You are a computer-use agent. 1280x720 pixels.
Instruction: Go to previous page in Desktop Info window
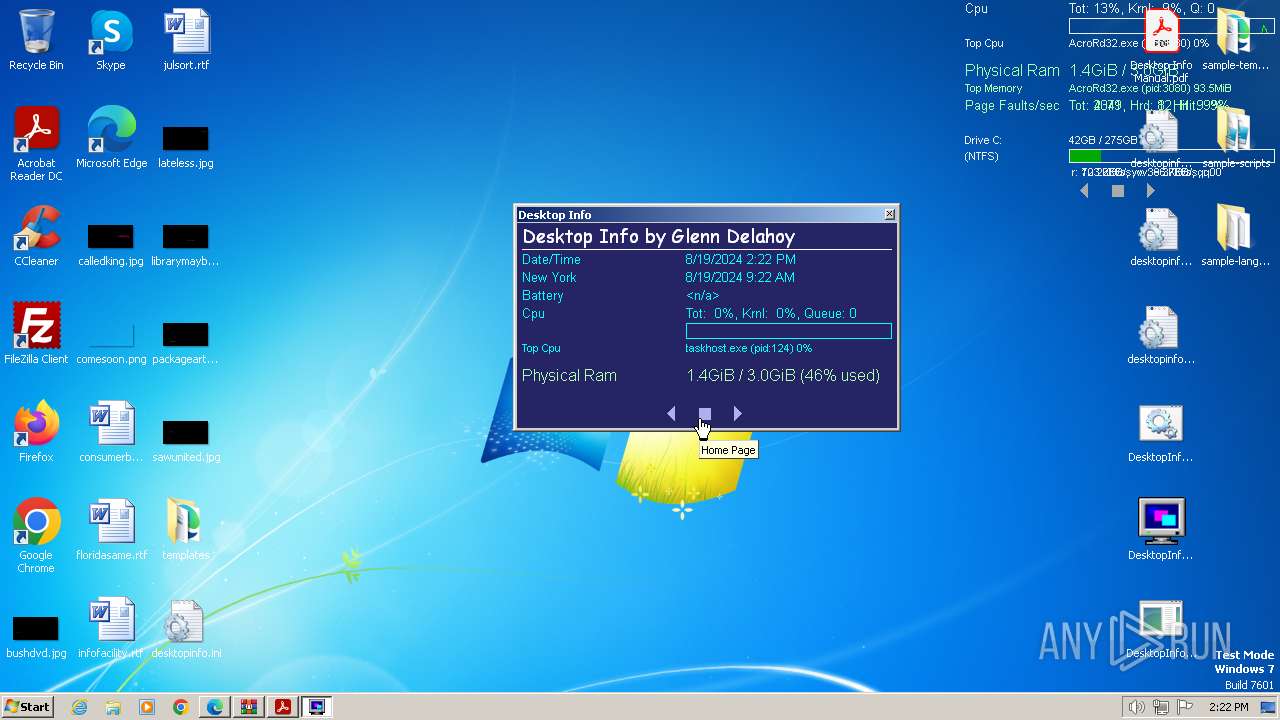[671, 413]
